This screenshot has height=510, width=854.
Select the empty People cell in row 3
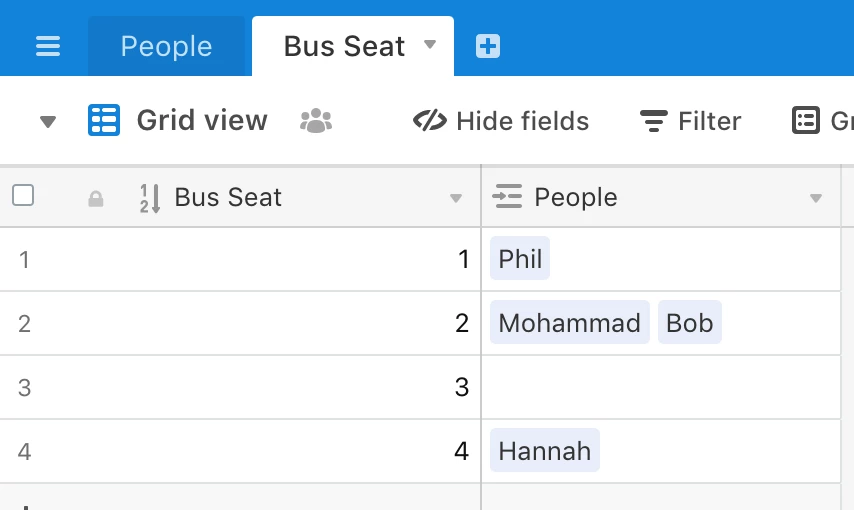(x=660, y=387)
